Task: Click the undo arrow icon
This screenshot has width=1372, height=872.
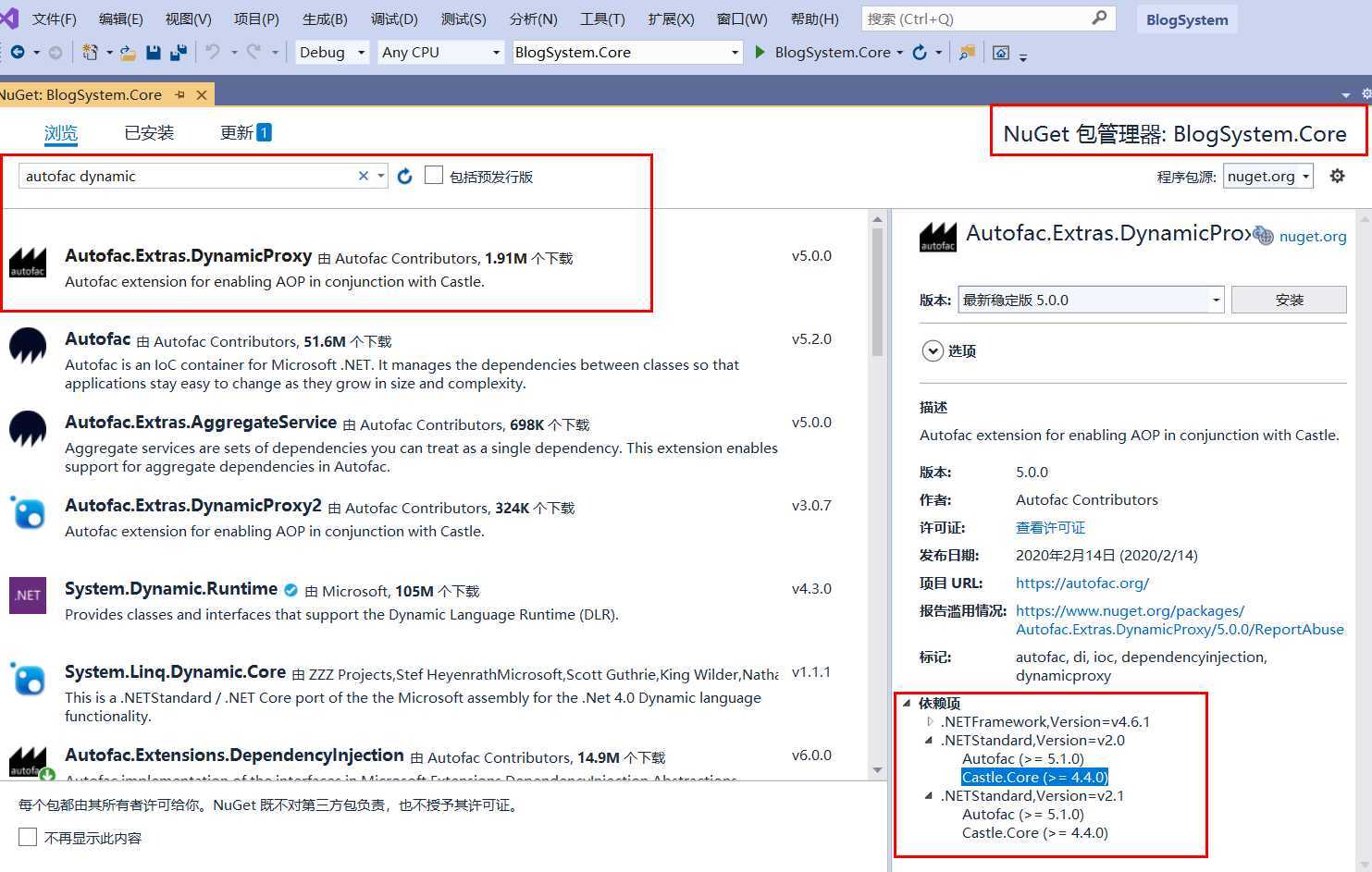Action: pos(213,53)
